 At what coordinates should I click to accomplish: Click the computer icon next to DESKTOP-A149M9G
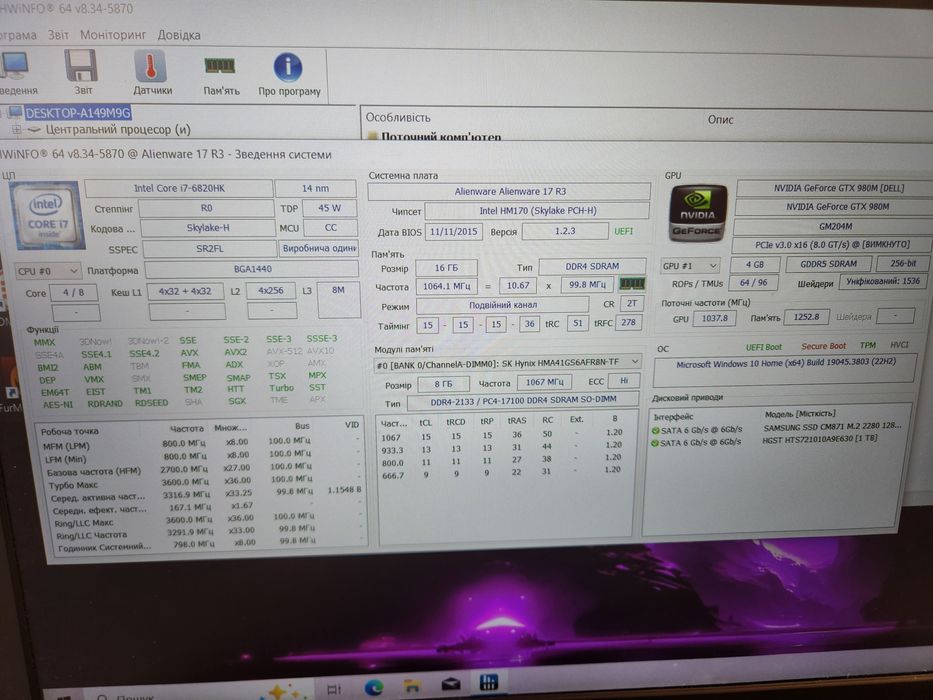point(15,112)
